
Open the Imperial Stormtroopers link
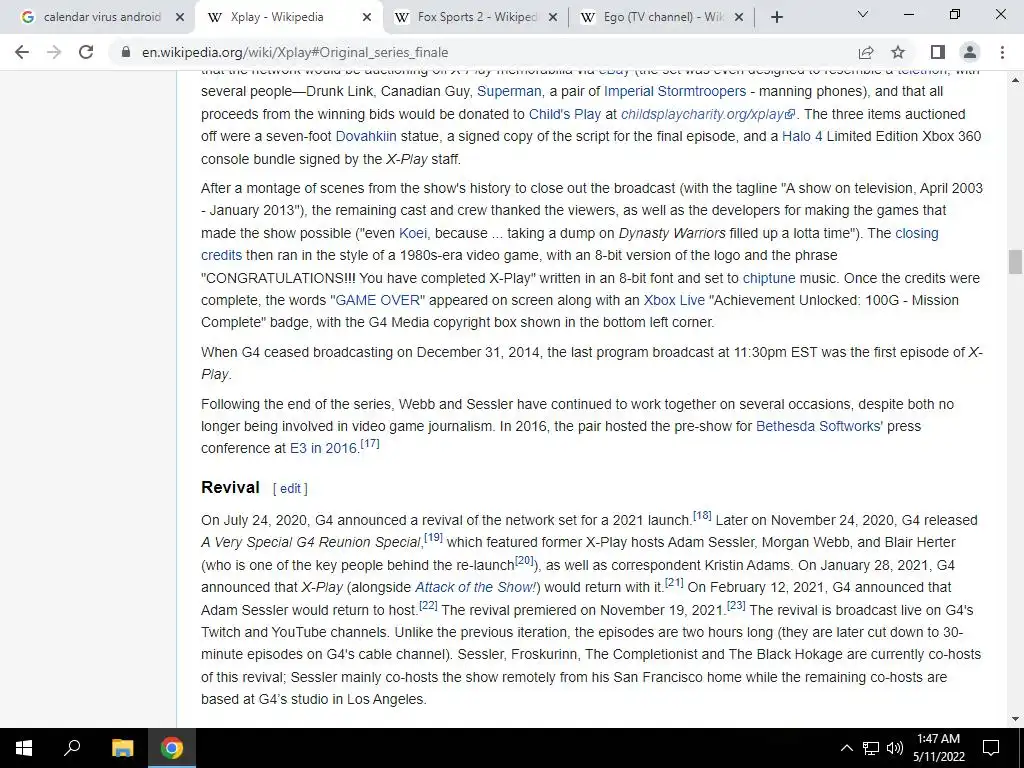click(675, 91)
